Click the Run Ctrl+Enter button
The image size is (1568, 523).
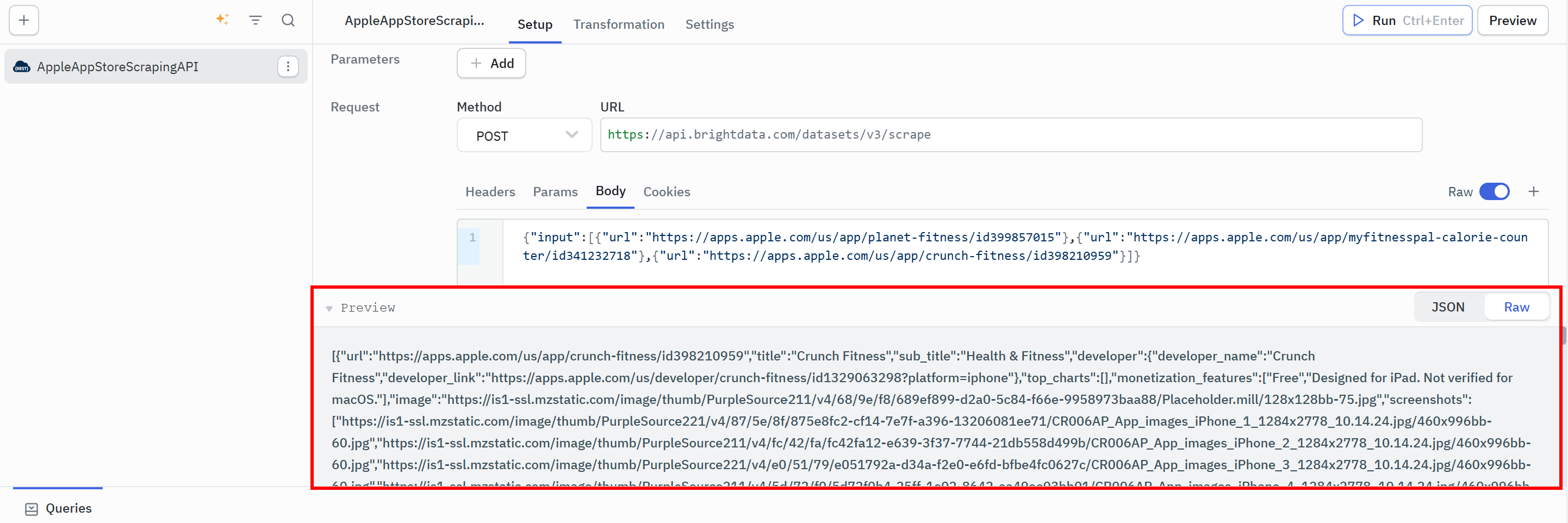[x=1407, y=21]
